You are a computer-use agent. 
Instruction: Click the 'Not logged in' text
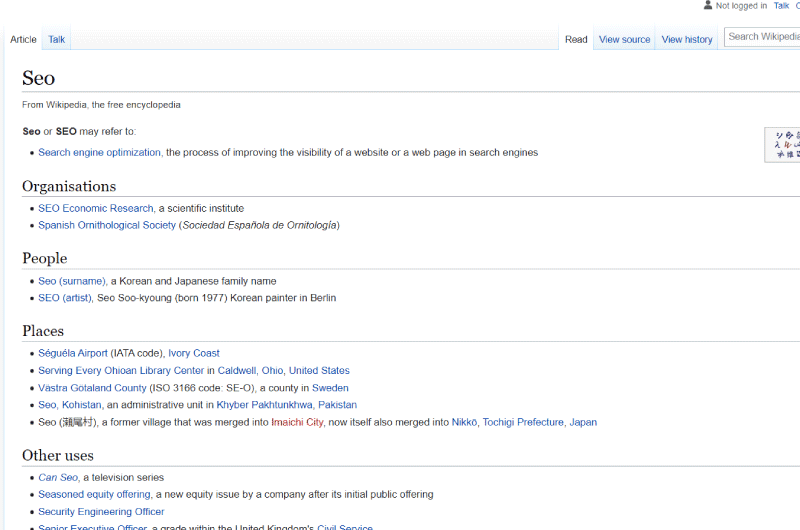click(x=741, y=6)
